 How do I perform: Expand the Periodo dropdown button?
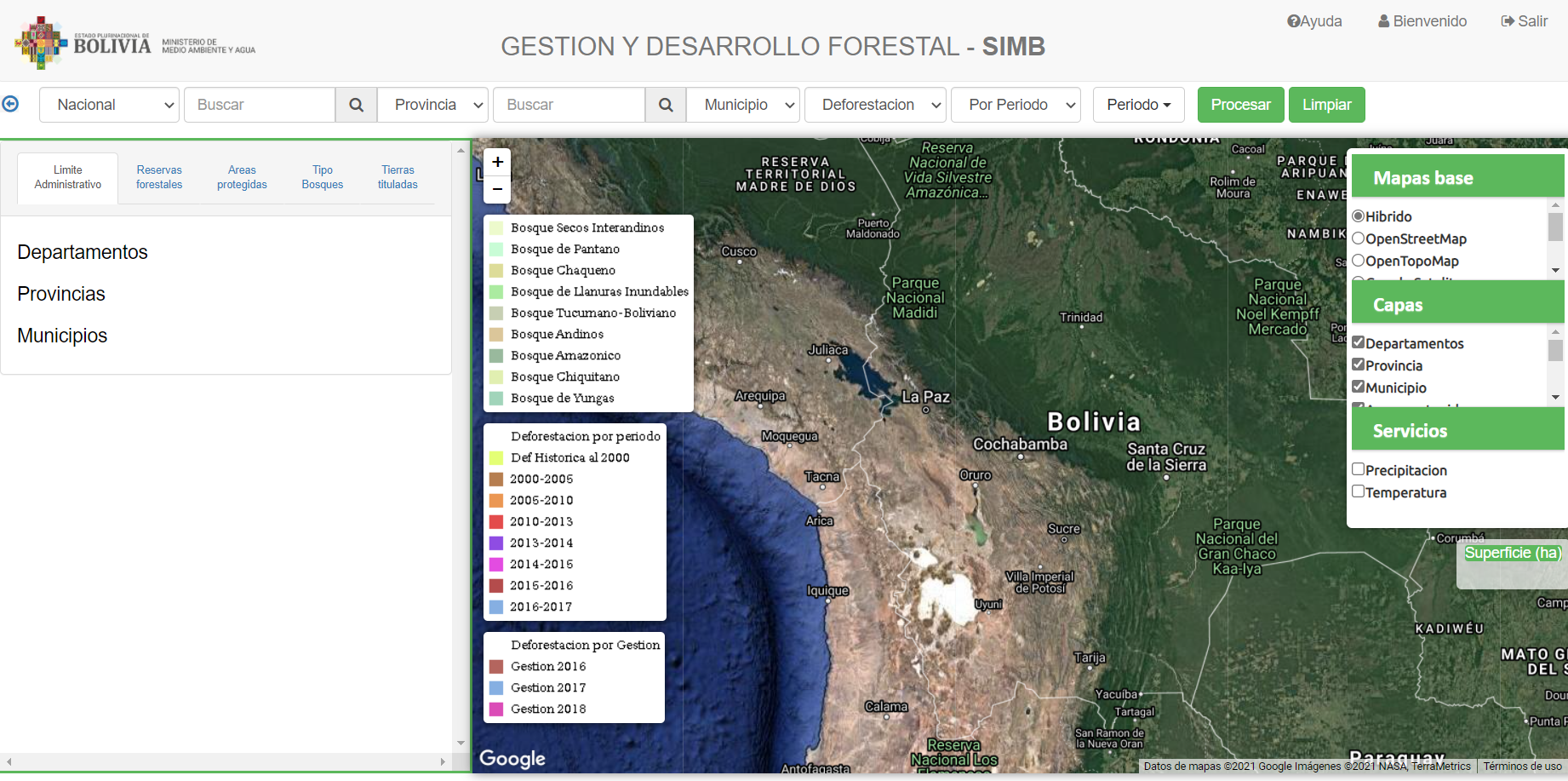pos(1139,105)
